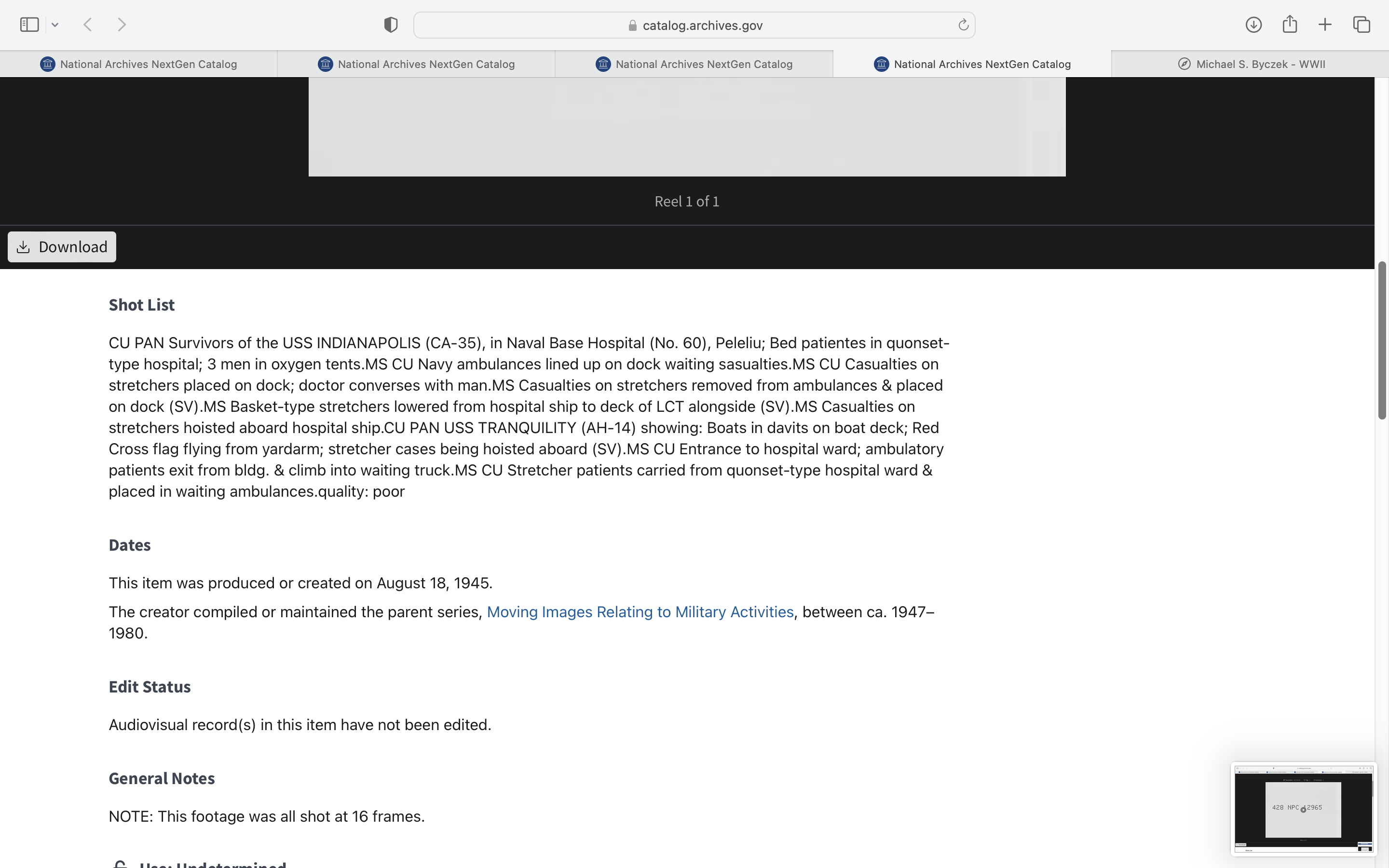Image resolution: width=1389 pixels, height=868 pixels.
Task: Switch to the third National Archives tab
Action: (x=694, y=64)
